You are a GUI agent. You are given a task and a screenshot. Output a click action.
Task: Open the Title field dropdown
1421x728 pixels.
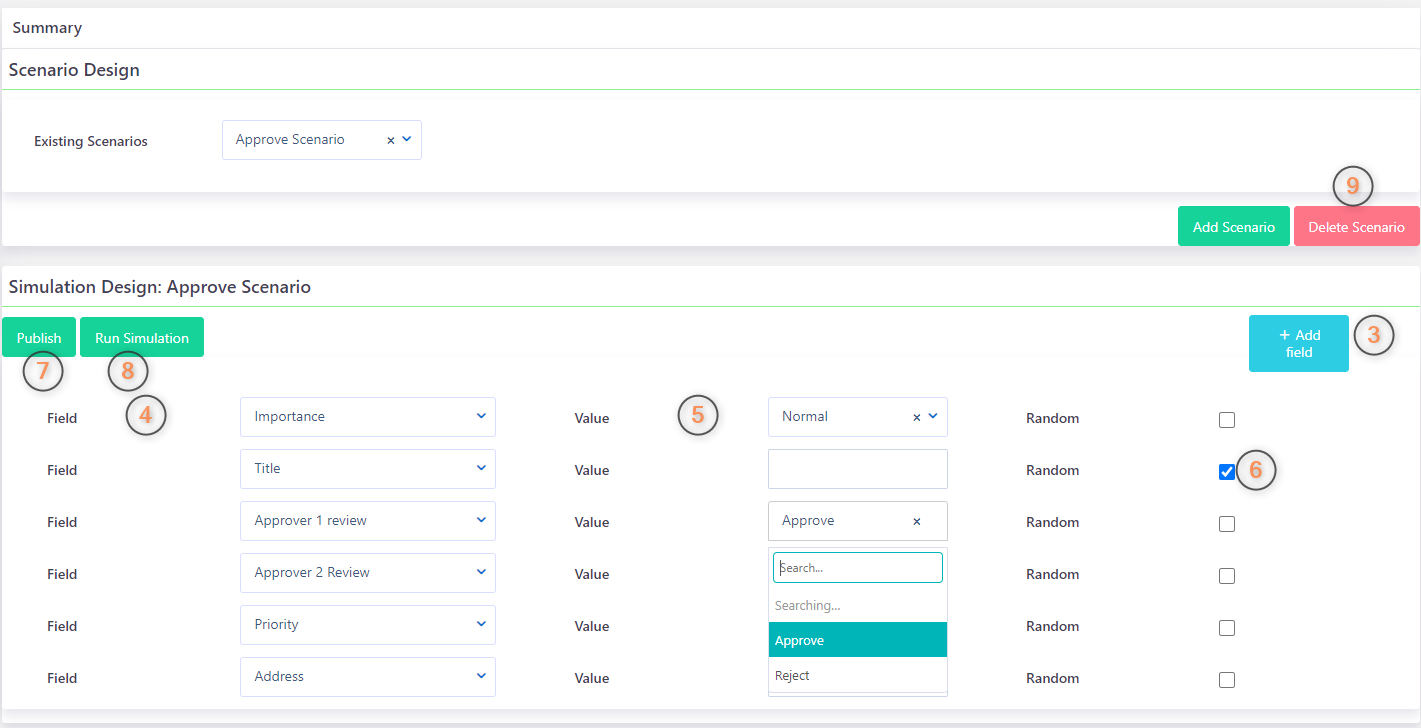coord(368,469)
